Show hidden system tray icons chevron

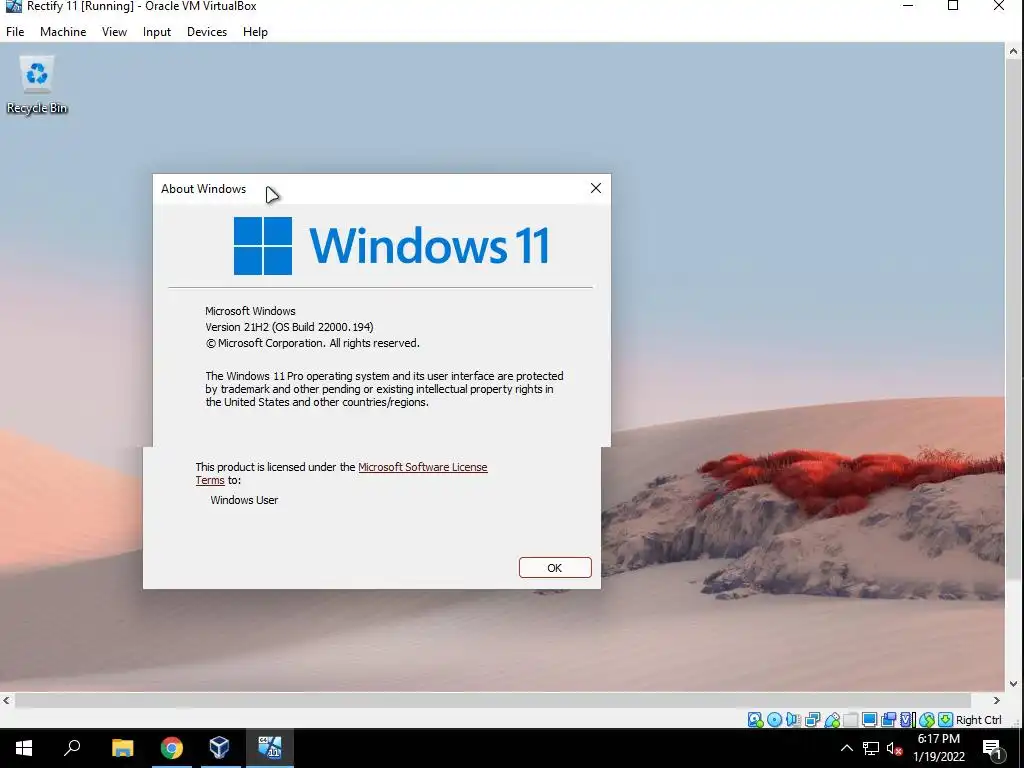846,748
